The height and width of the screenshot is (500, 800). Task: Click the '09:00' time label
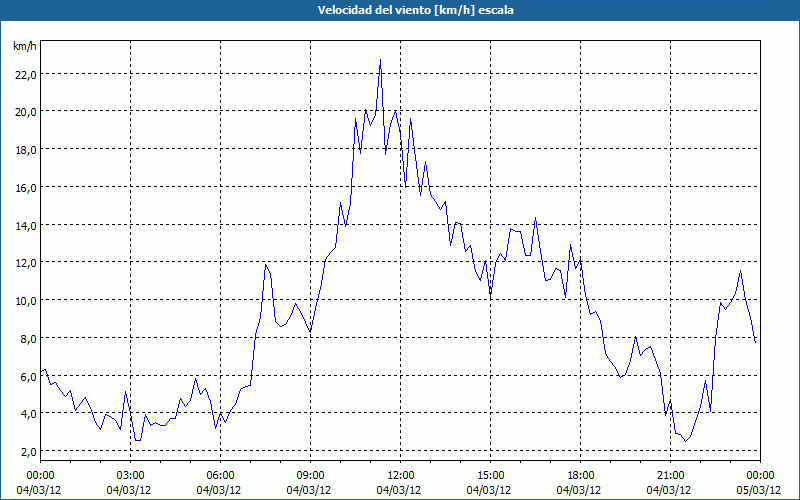(310, 476)
